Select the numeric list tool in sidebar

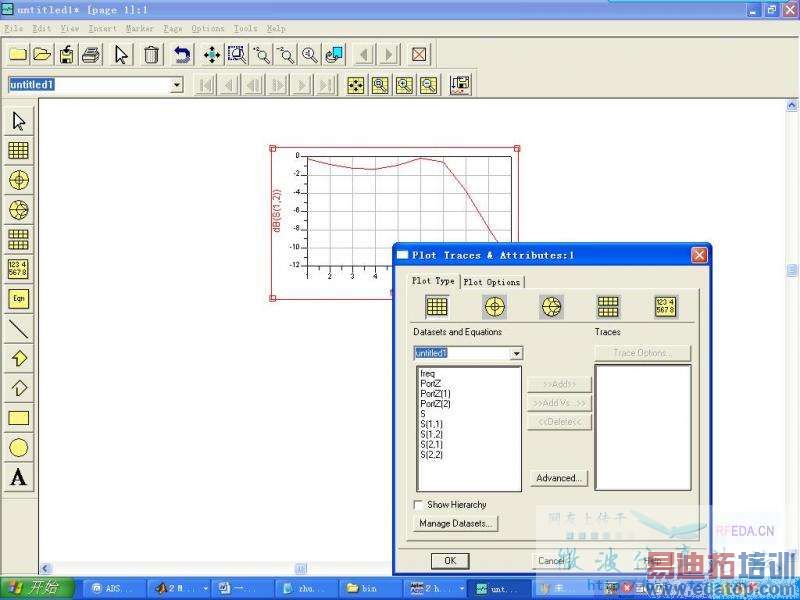(x=19, y=269)
